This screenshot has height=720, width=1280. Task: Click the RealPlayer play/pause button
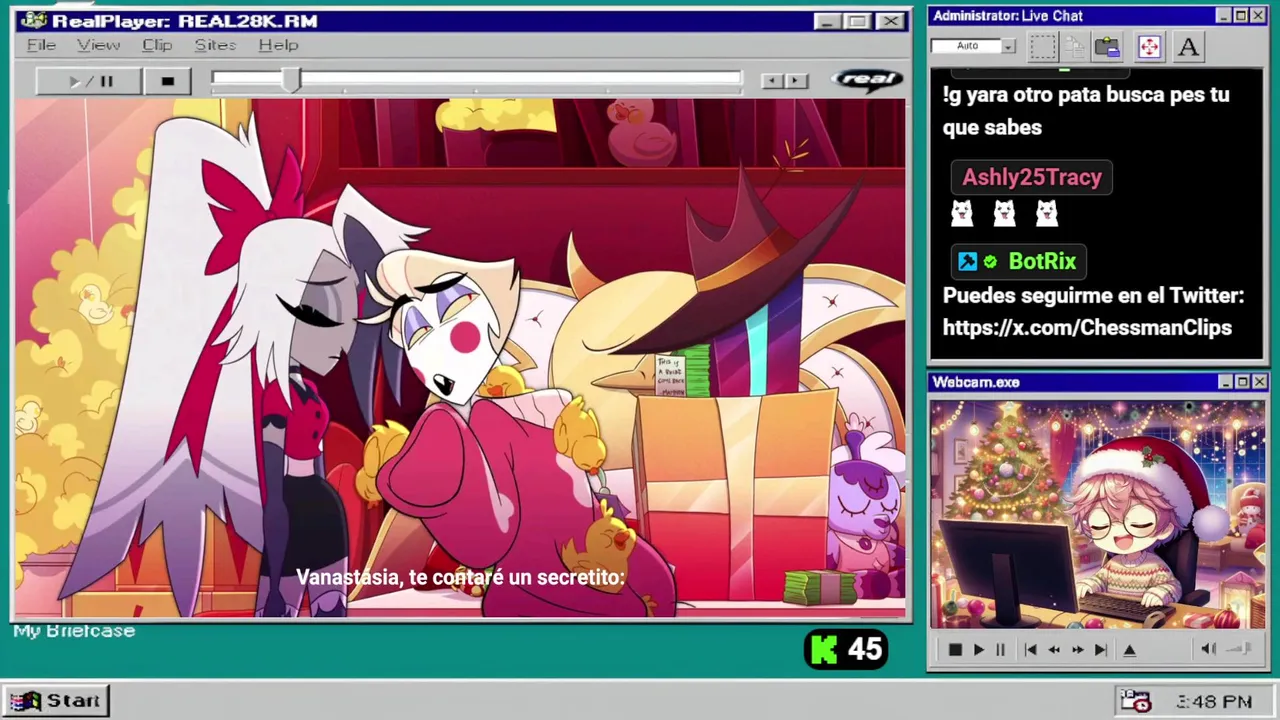click(x=89, y=81)
